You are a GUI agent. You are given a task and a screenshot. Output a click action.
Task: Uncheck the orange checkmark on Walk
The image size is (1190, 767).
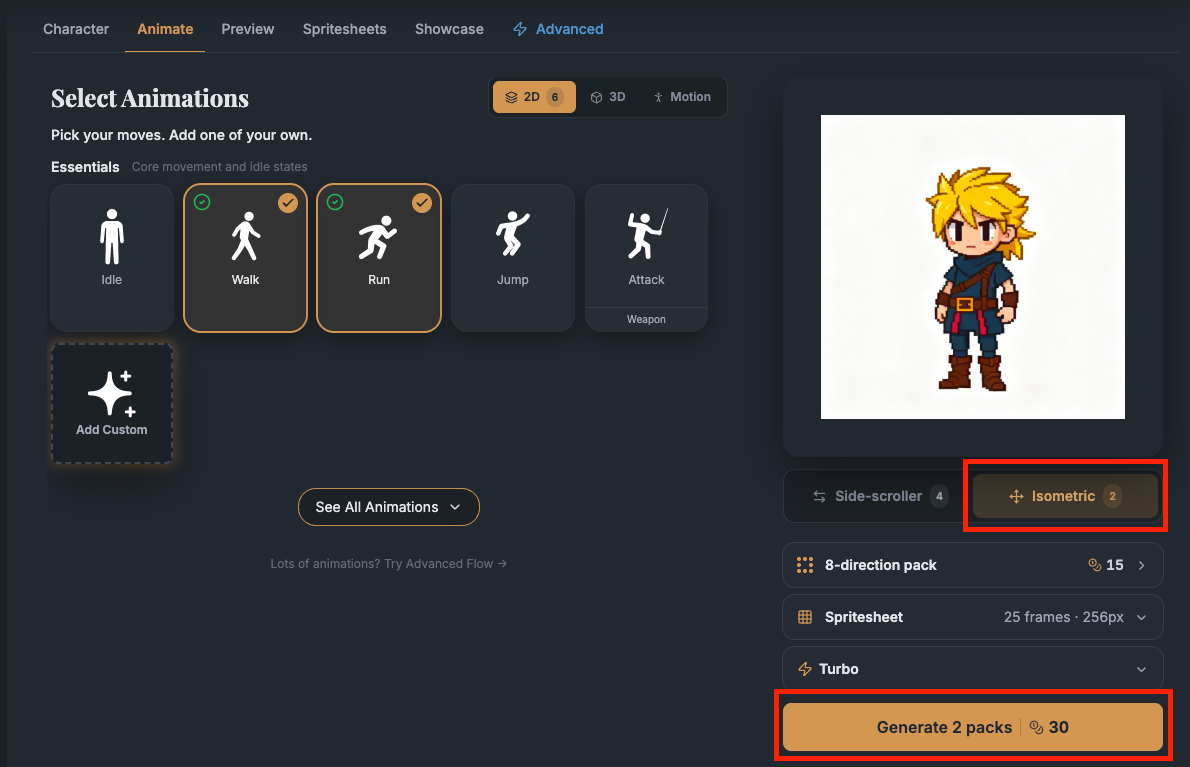point(288,203)
